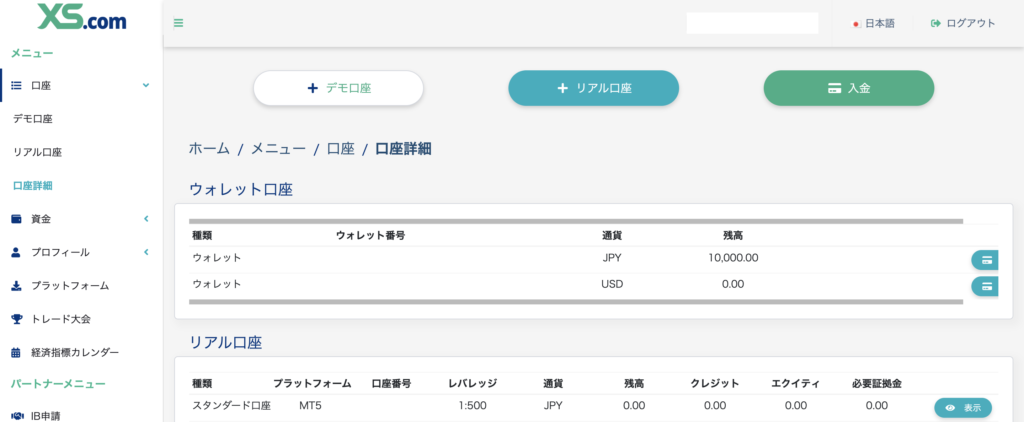Click the 経済指標カレンダー calendar icon
Viewport: 1024px width, 422px height.
pyautogui.click(x=16, y=352)
